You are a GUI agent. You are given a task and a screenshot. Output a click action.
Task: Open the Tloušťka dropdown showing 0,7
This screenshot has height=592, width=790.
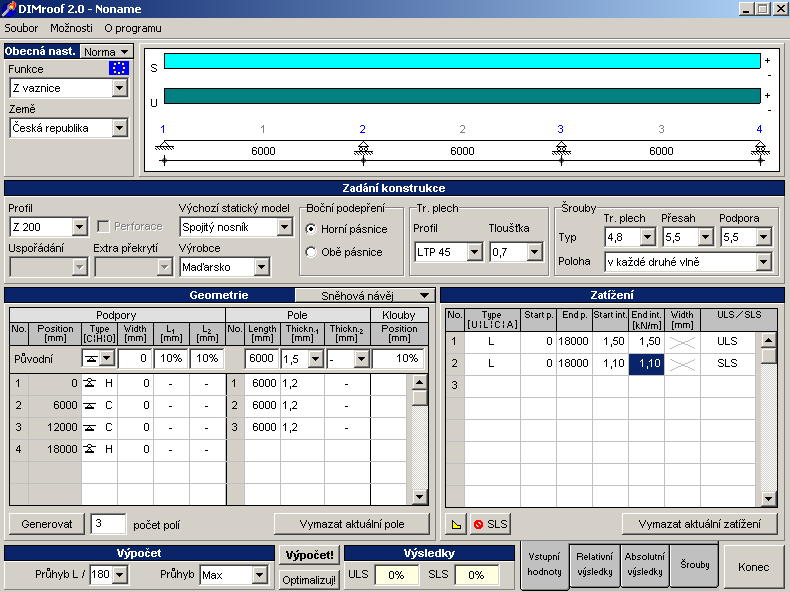535,252
